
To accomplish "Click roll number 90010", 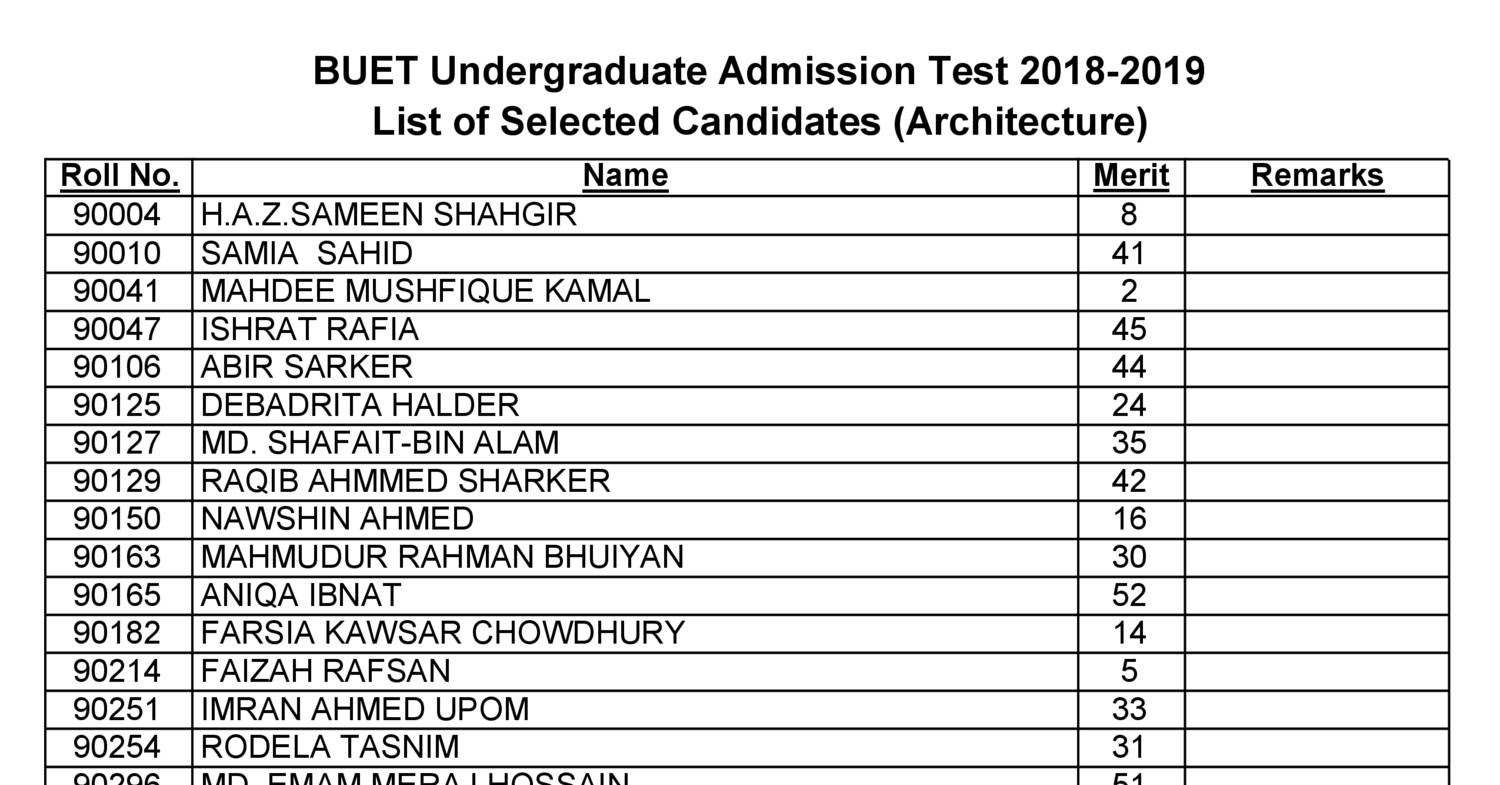I will pyautogui.click(x=117, y=253).
